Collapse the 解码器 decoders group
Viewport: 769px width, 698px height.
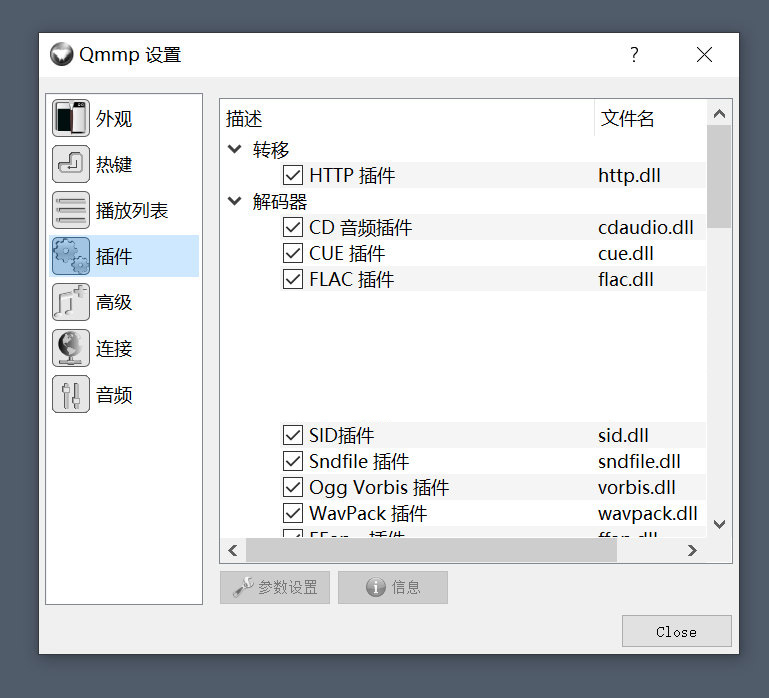tap(235, 202)
